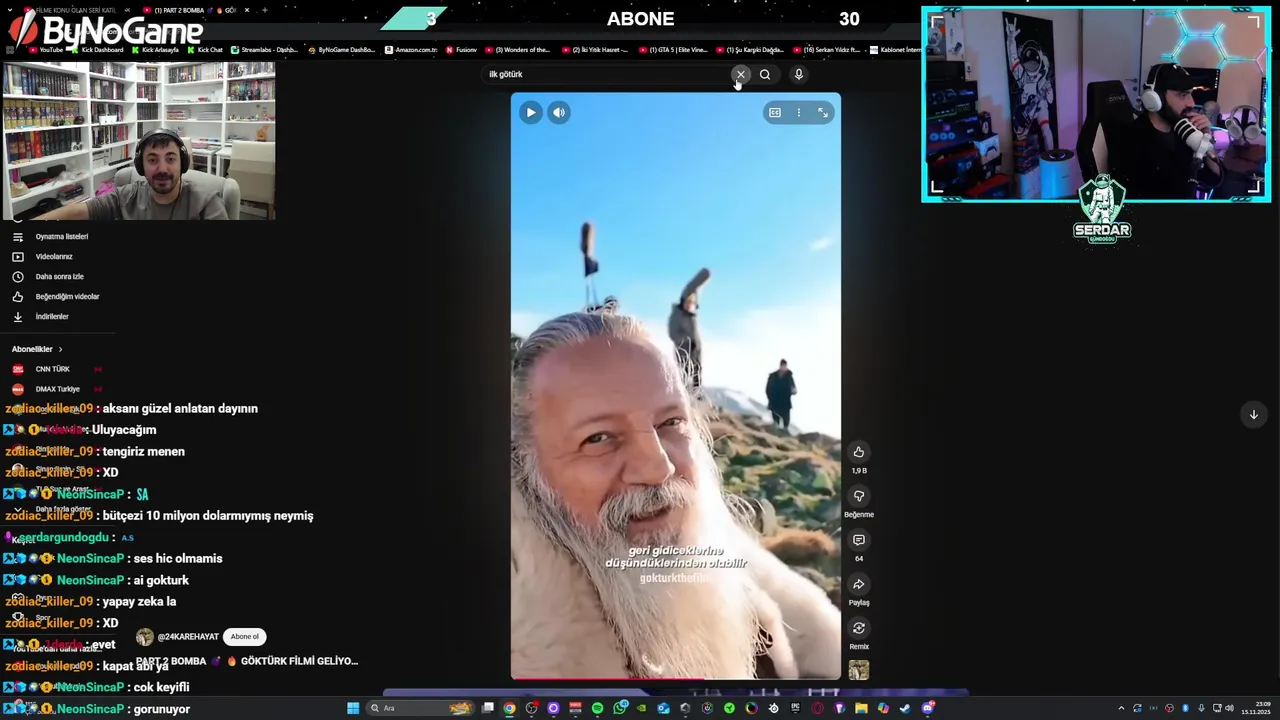Switch the Shorts player to fullscreen

pos(823,113)
